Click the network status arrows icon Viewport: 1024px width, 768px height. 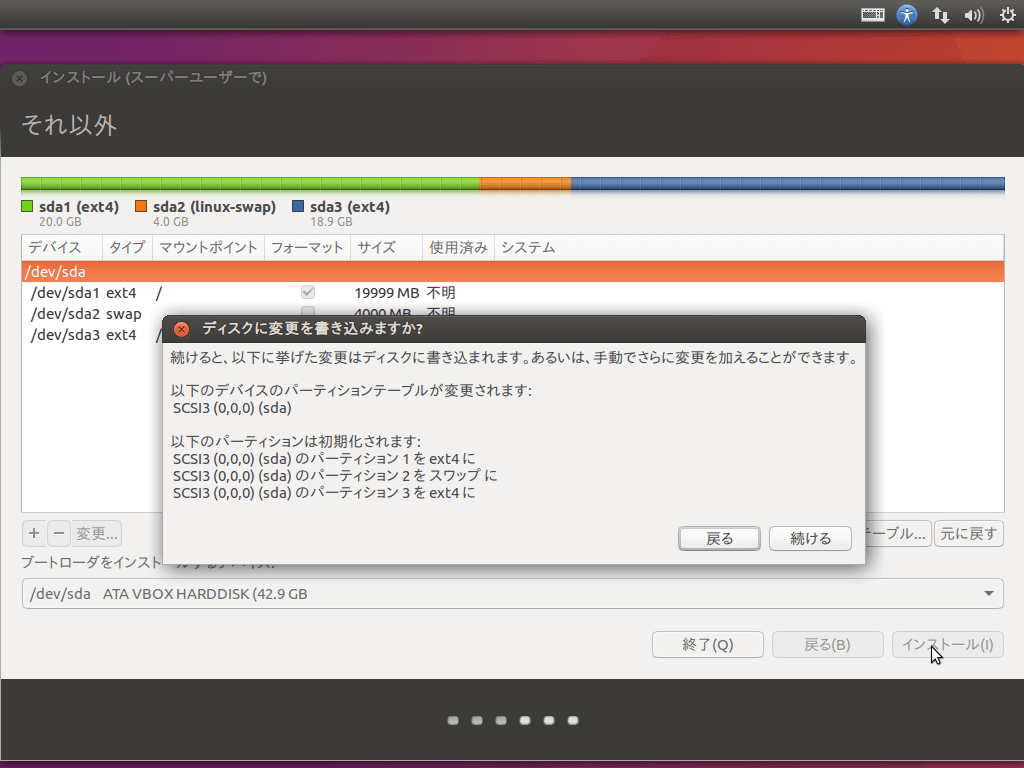pos(940,14)
